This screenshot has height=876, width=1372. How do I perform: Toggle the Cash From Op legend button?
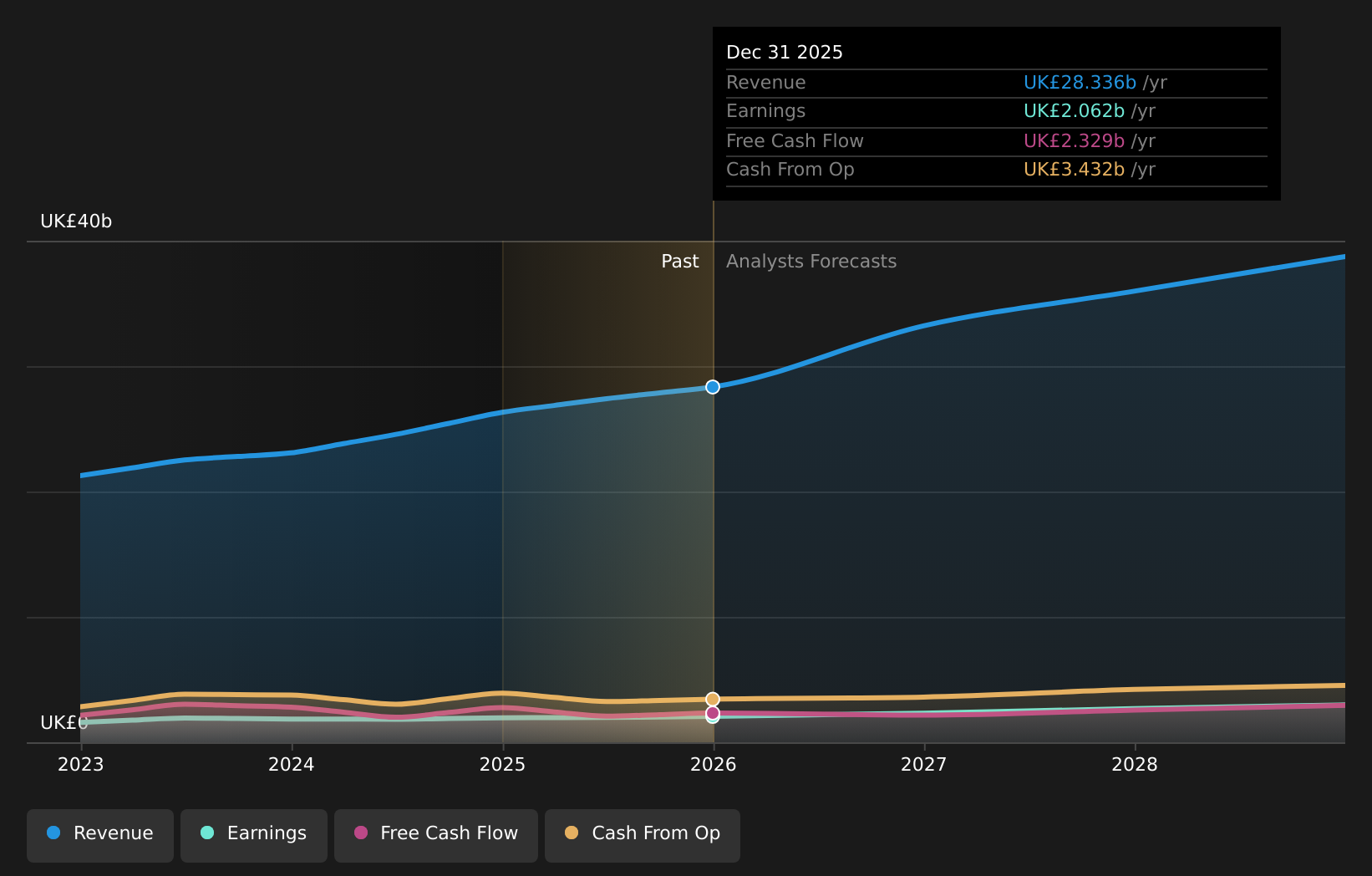coord(643,835)
